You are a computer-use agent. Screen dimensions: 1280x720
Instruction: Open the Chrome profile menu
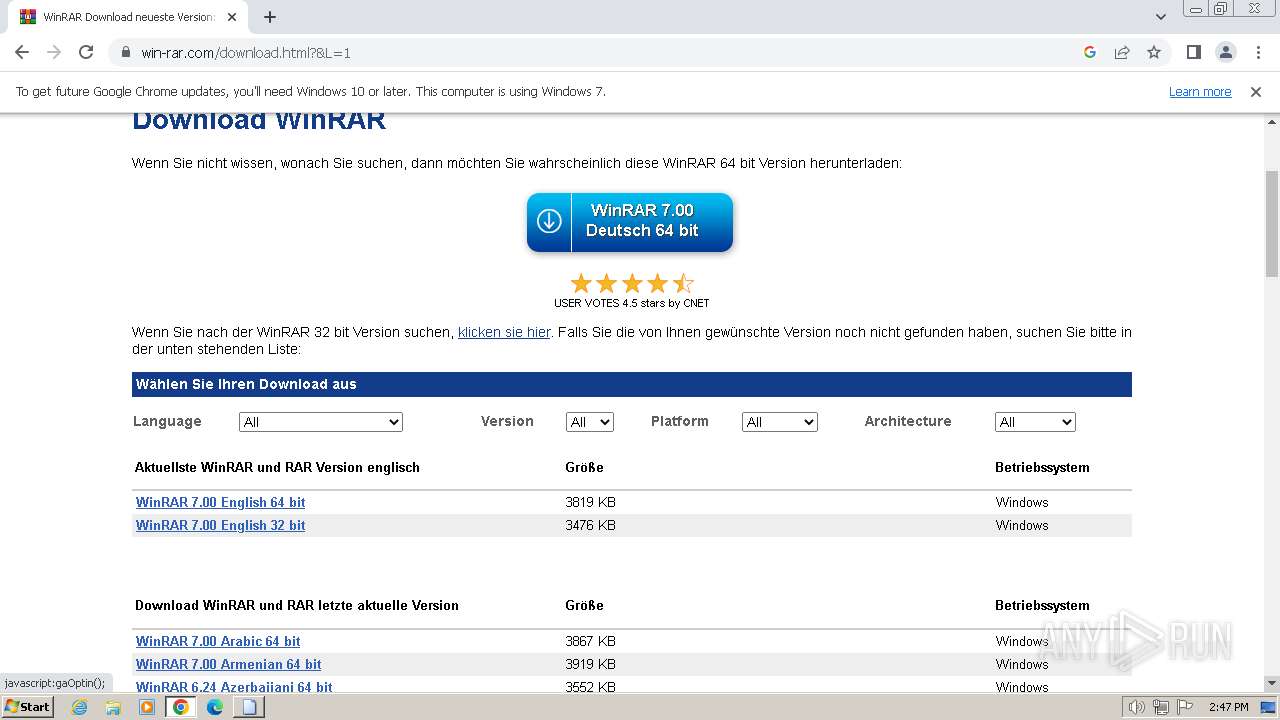pos(1226,52)
